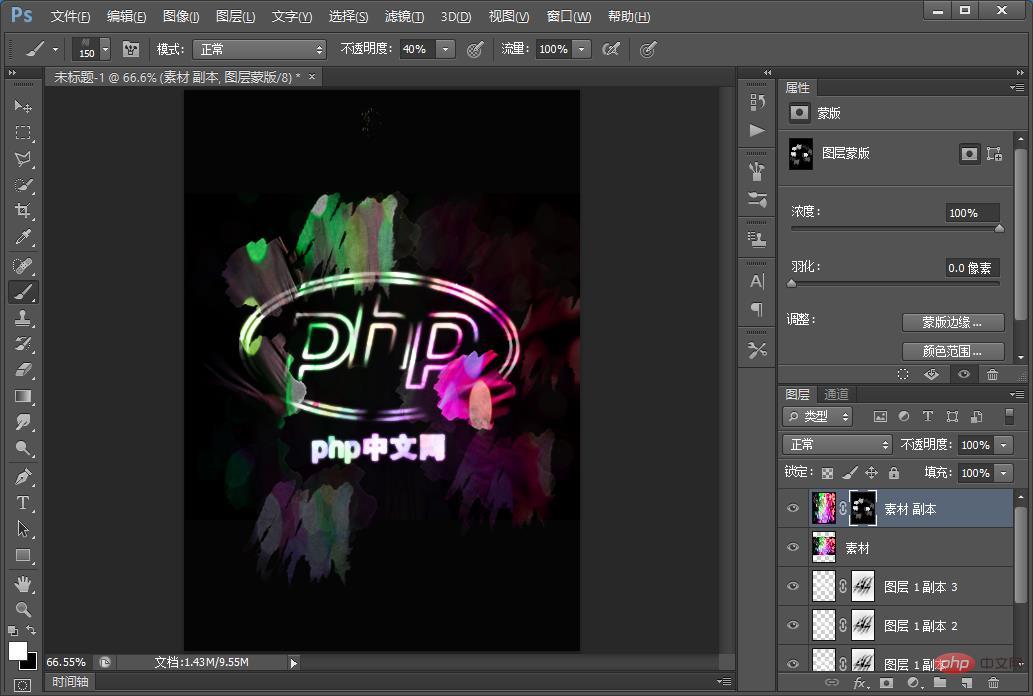Select the Quick Selection tool
Screen dimensions: 1033x696
(23, 185)
